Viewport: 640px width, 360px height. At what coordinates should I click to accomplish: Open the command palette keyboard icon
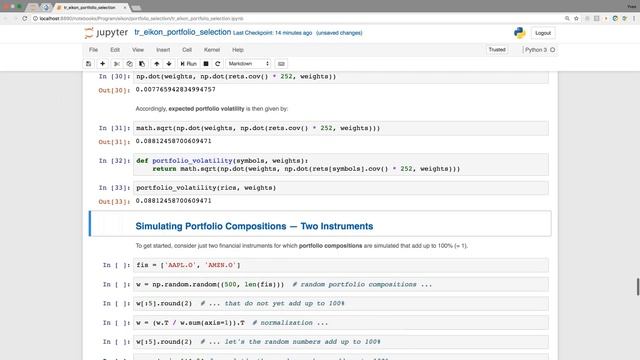pyautogui.click(x=281, y=64)
